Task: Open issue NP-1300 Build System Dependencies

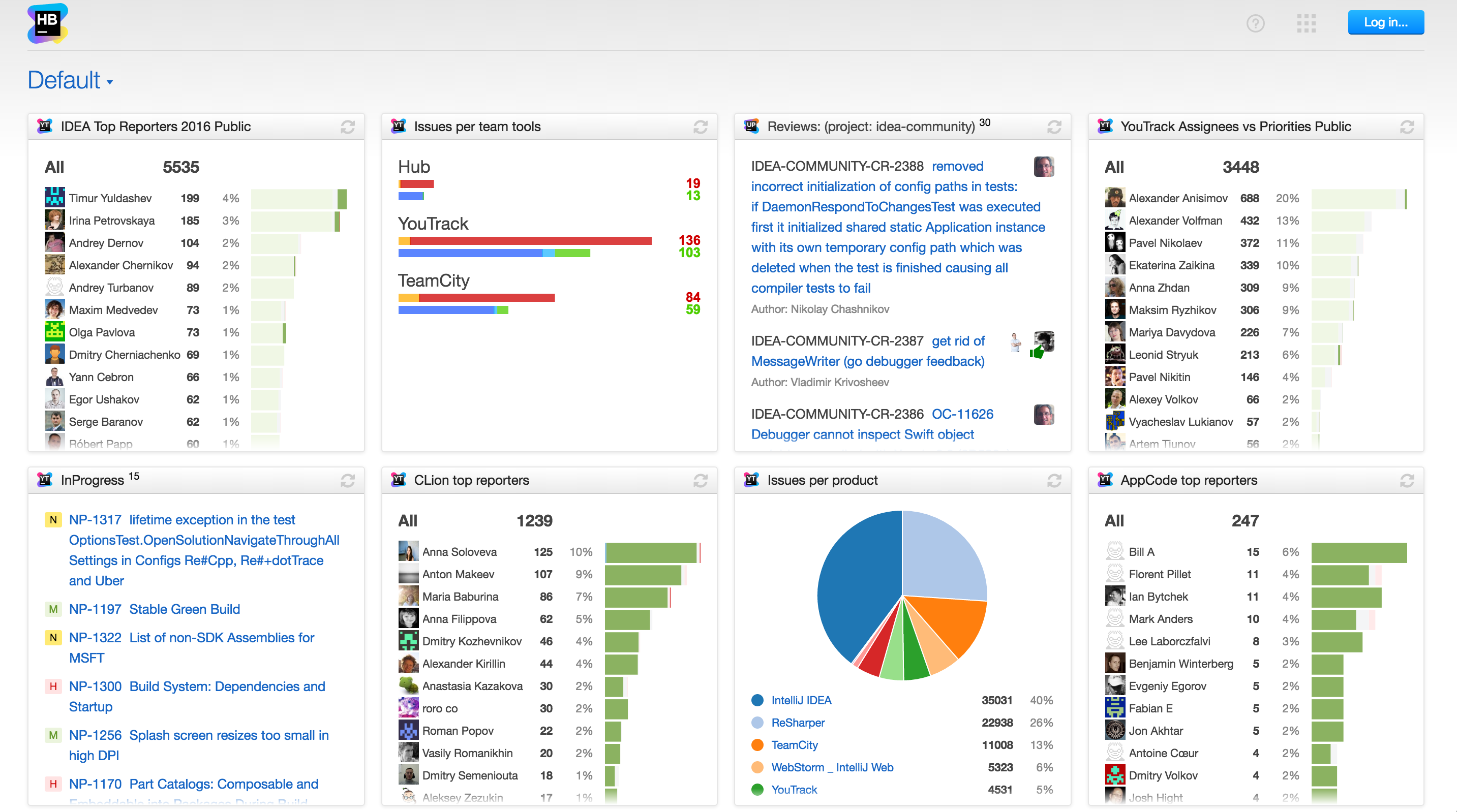Action: coord(197,696)
